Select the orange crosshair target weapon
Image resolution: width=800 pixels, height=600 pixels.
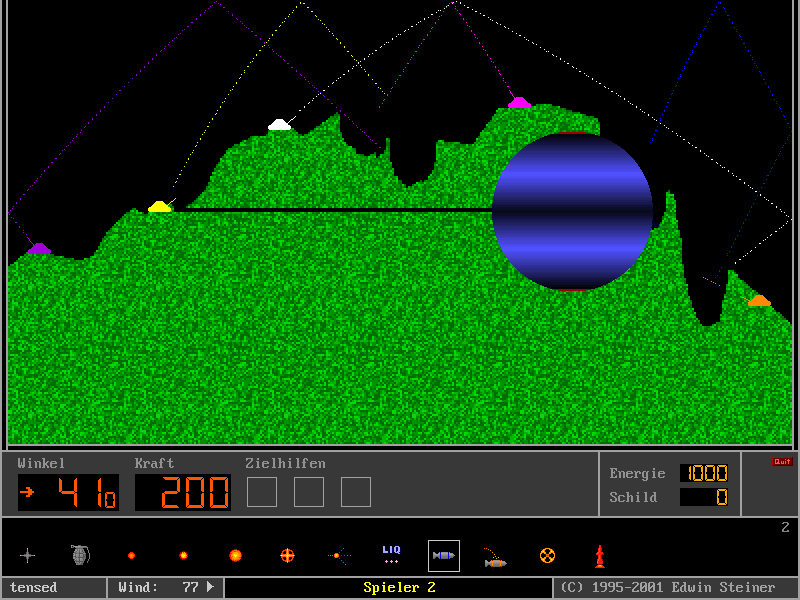coord(287,555)
